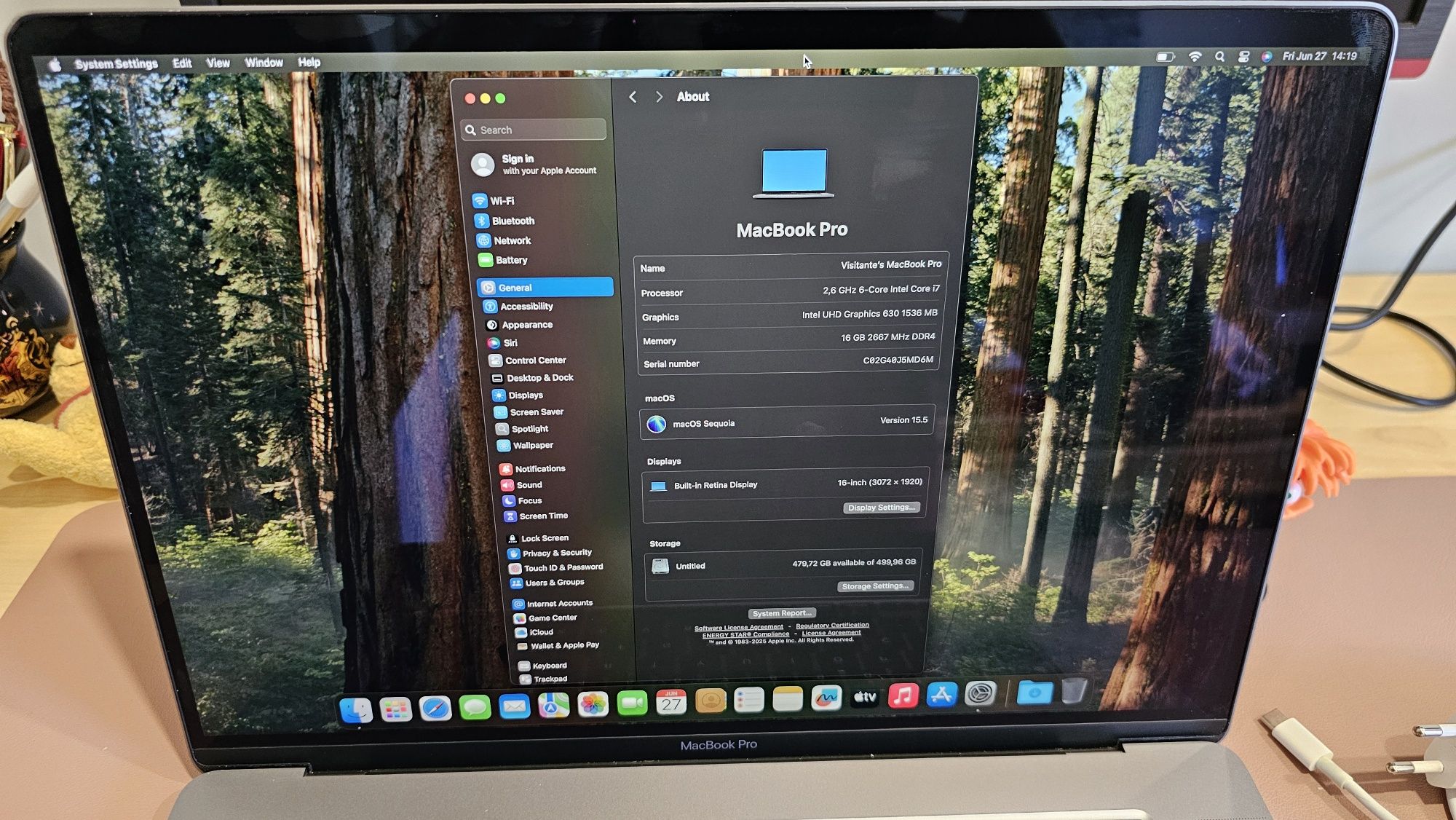The image size is (1456, 820).
Task: Open Launchpad from the Dock
Action: (x=395, y=709)
